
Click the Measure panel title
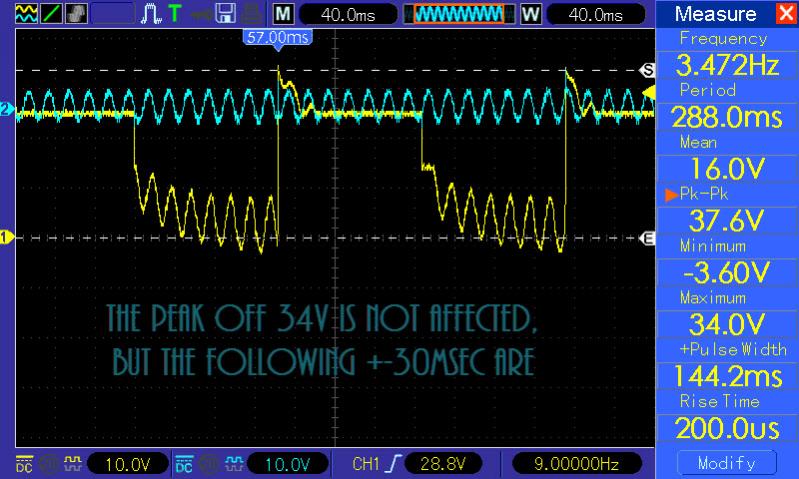715,14
